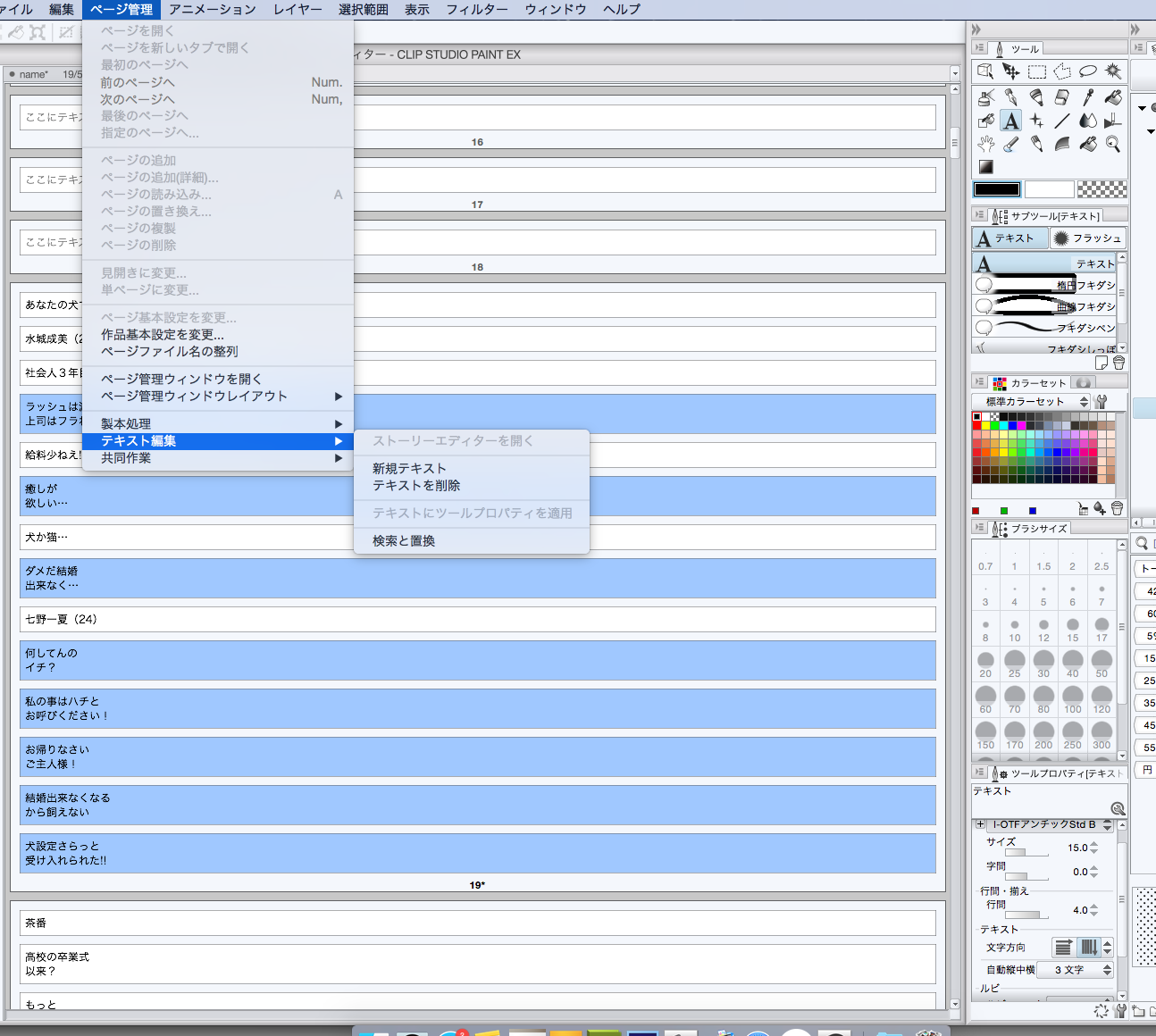Pick the Zoom magnifier tool
The width and height of the screenshot is (1156, 1036).
click(1113, 144)
